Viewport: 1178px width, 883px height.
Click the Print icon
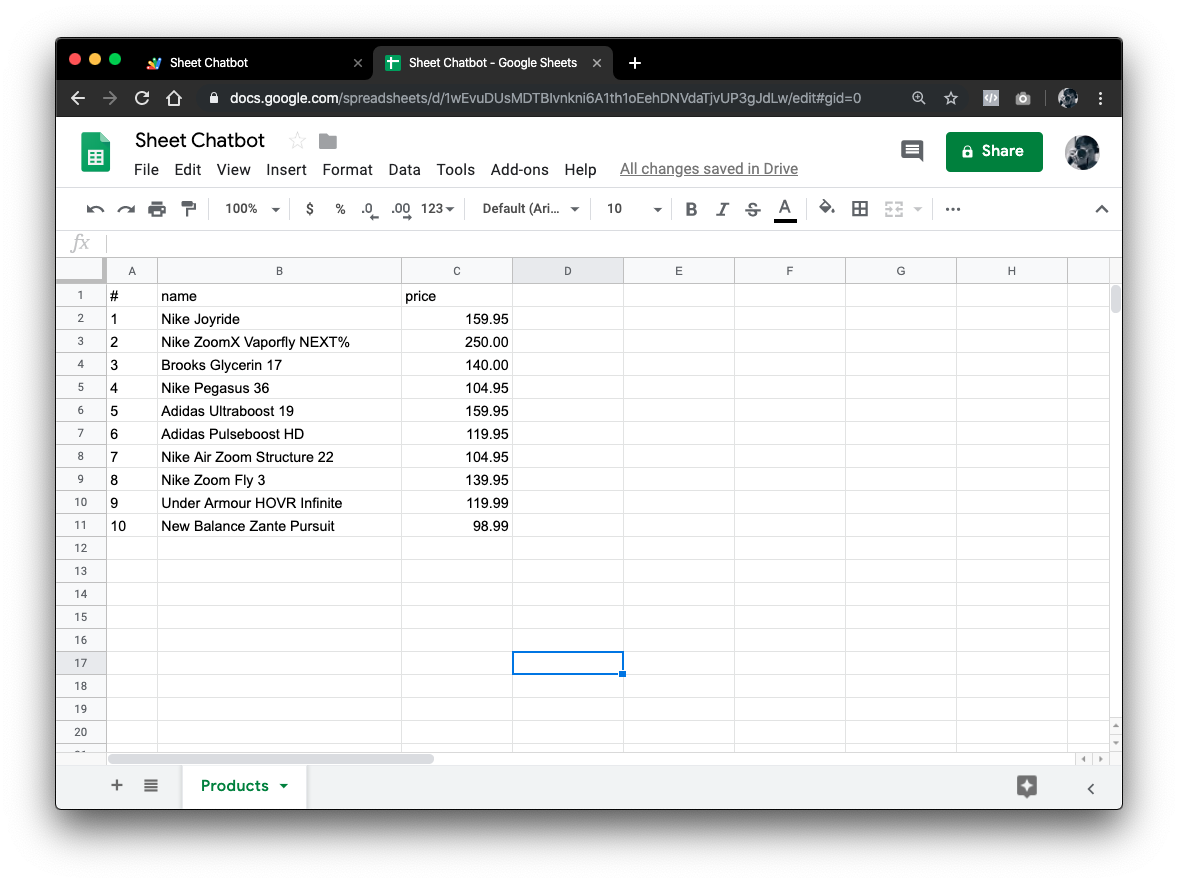pos(157,209)
